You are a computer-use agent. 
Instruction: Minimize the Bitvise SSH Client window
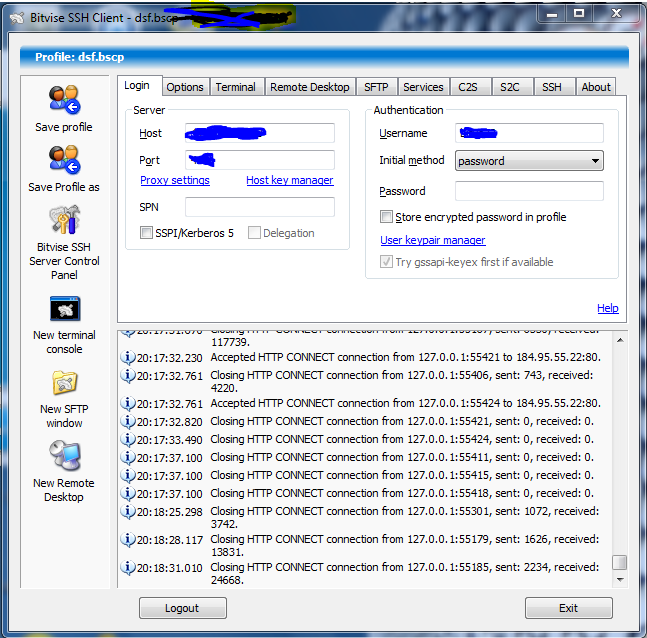[552, 15]
